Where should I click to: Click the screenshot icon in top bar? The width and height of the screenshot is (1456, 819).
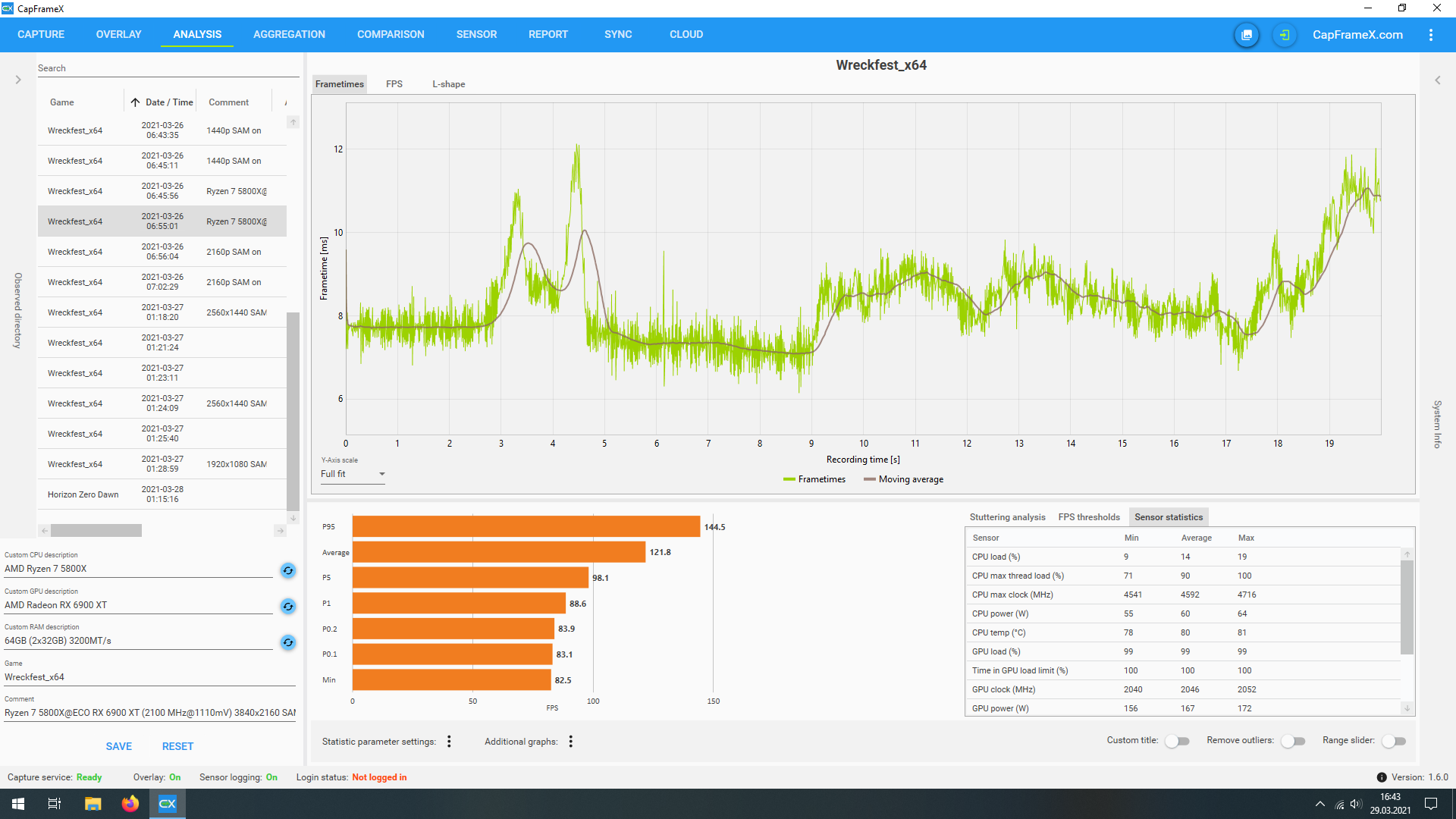pyautogui.click(x=1246, y=35)
